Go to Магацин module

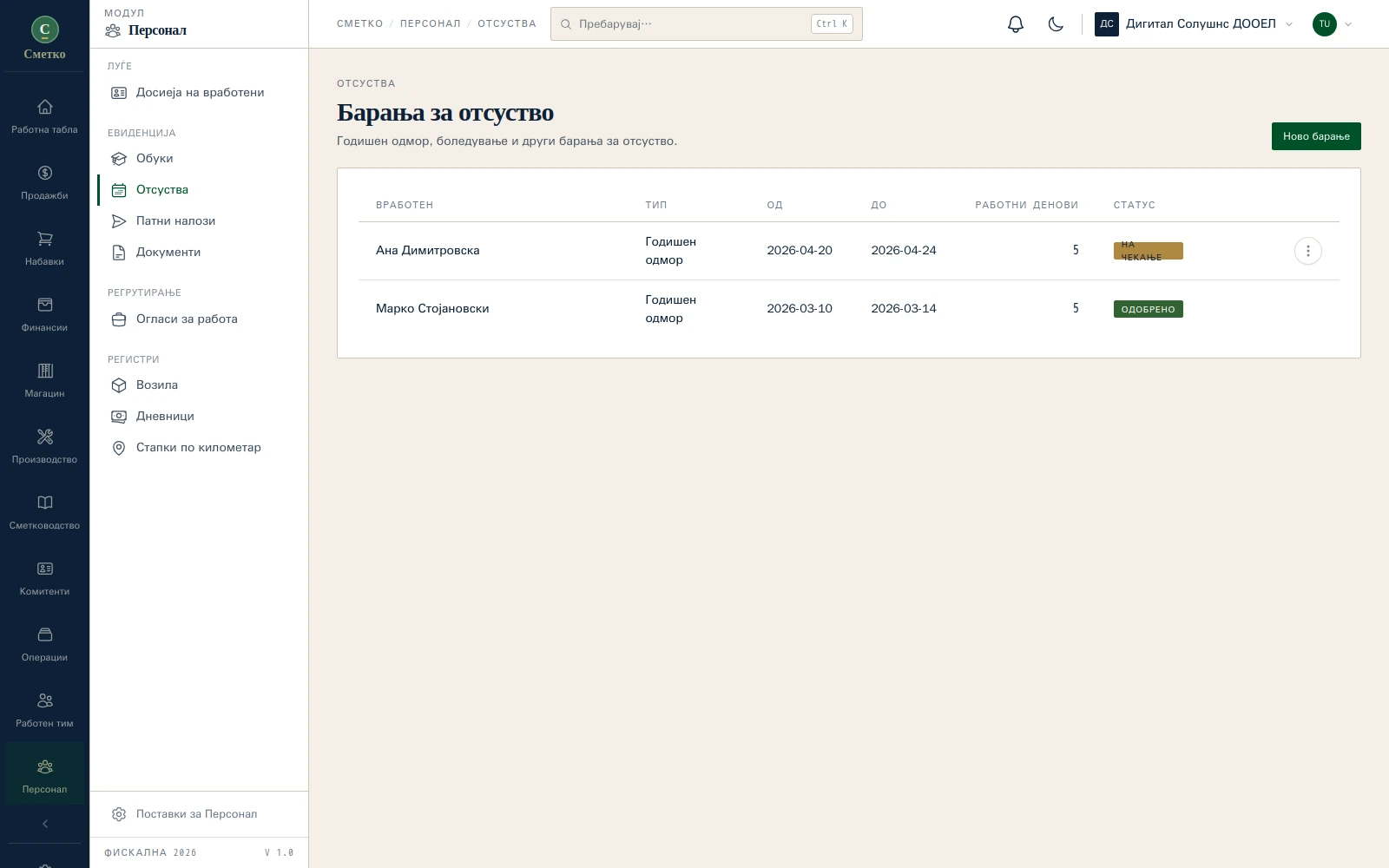pyautogui.click(x=44, y=381)
